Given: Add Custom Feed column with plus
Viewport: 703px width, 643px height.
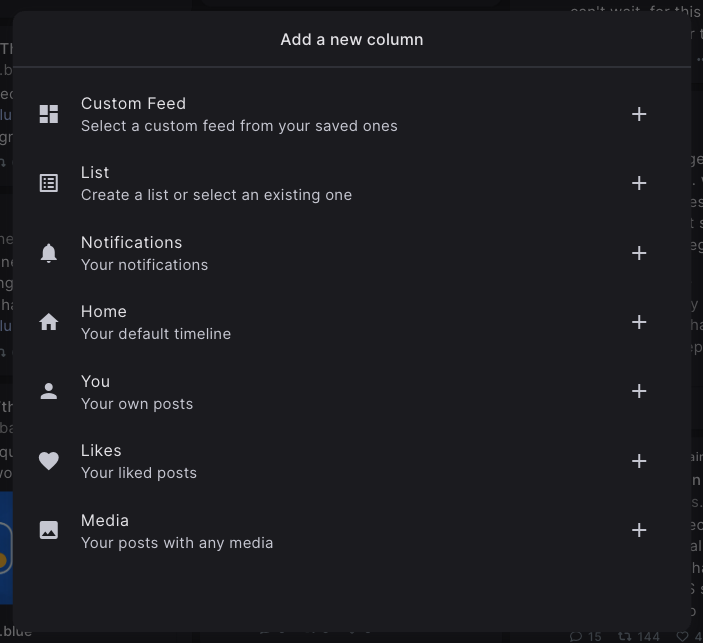Looking at the screenshot, I should [639, 114].
